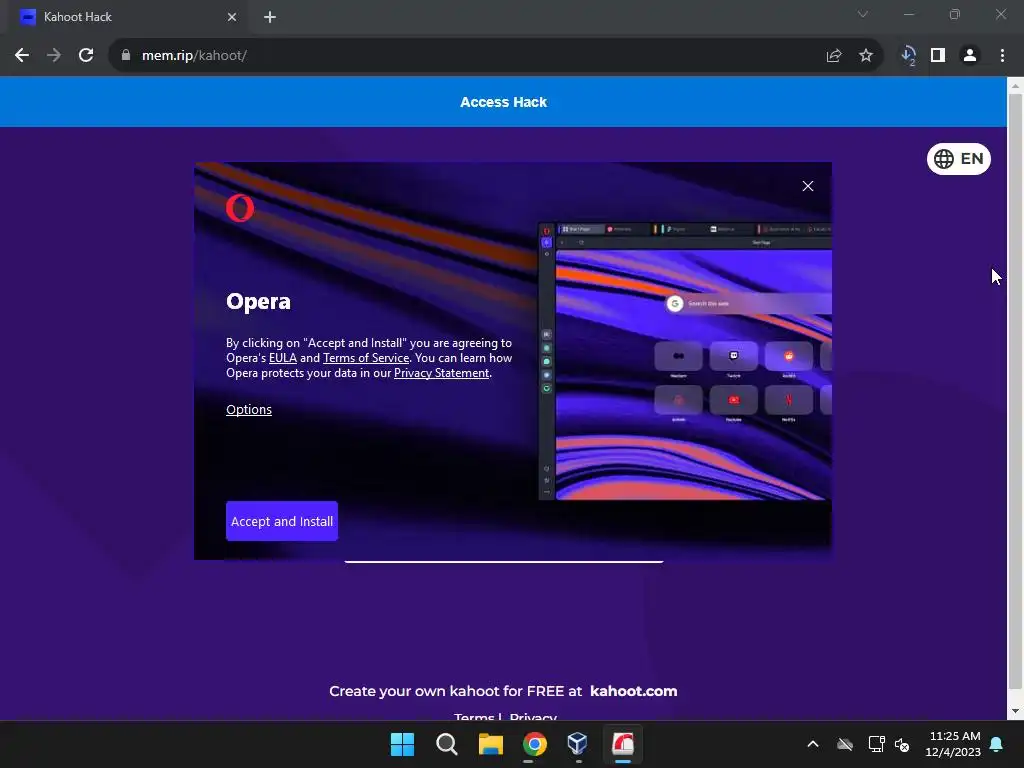Screen dimensions: 1024x768
Task: Select the Kahoot Hack tab
Action: point(124,17)
